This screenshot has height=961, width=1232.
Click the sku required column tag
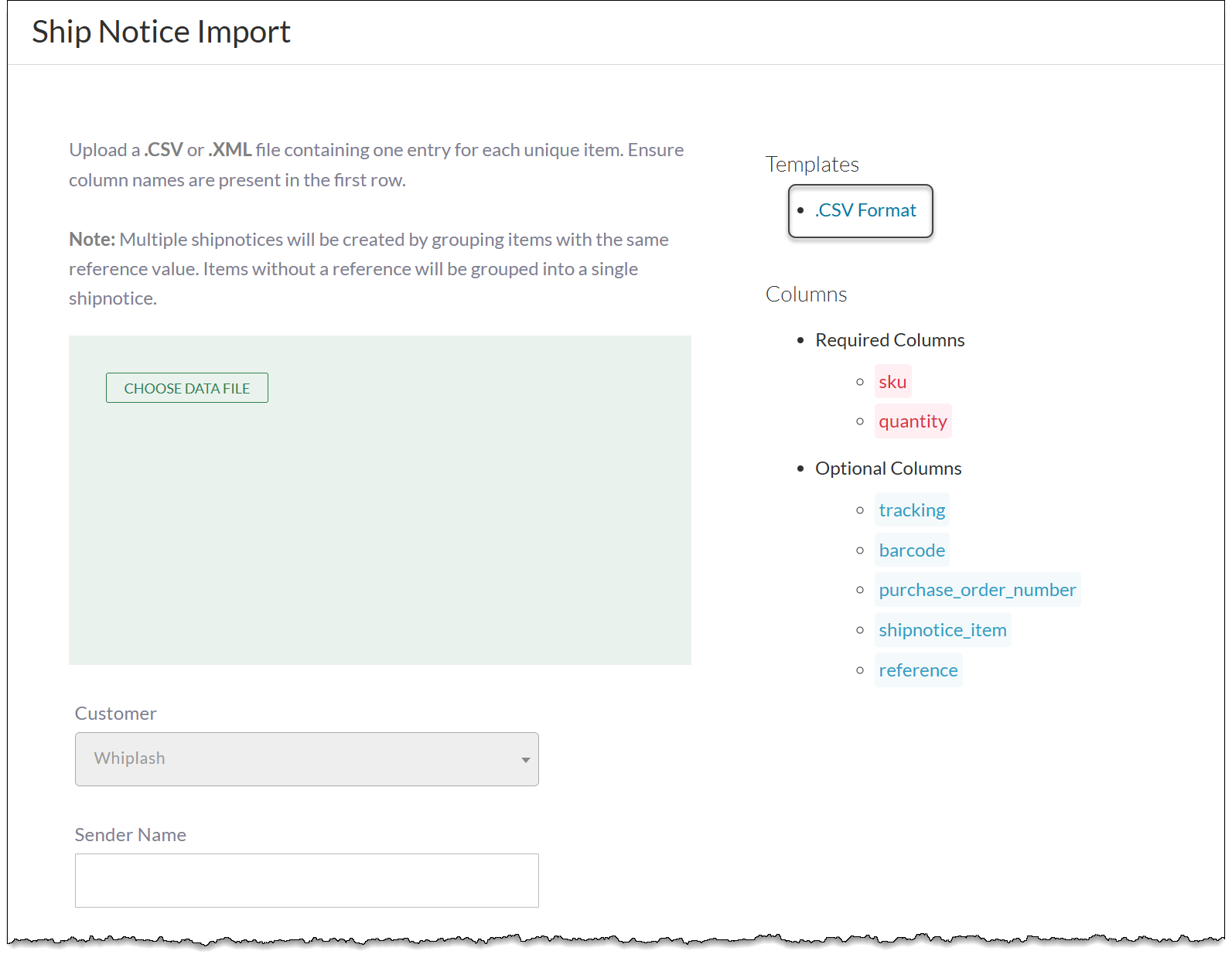(892, 382)
